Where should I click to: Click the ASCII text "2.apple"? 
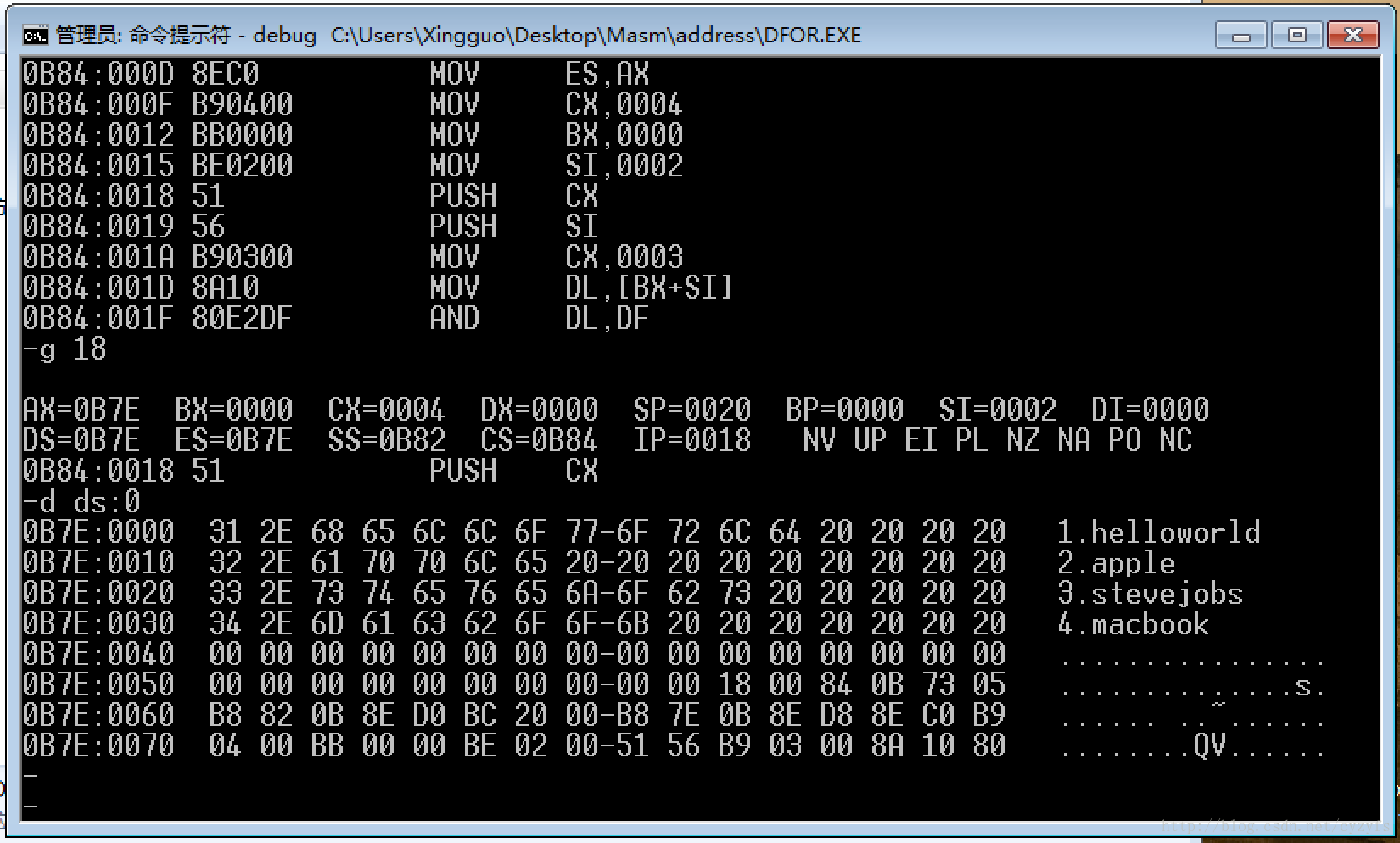coord(1117,563)
